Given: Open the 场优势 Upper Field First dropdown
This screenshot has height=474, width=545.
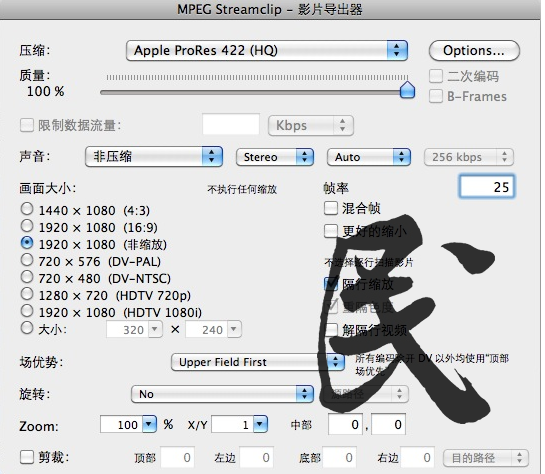Looking at the screenshot, I should [x=258, y=362].
